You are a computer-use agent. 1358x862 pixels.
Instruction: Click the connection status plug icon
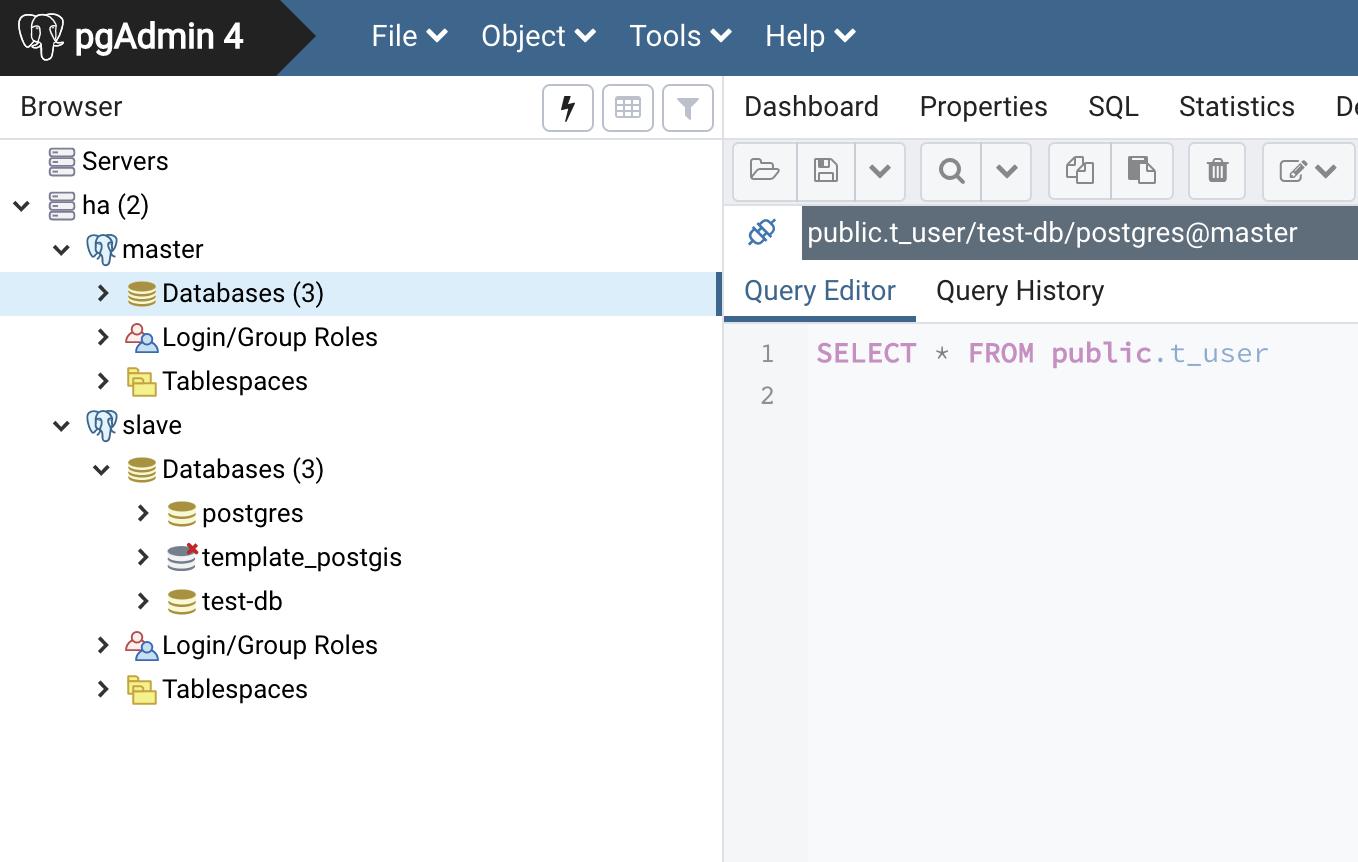click(762, 232)
